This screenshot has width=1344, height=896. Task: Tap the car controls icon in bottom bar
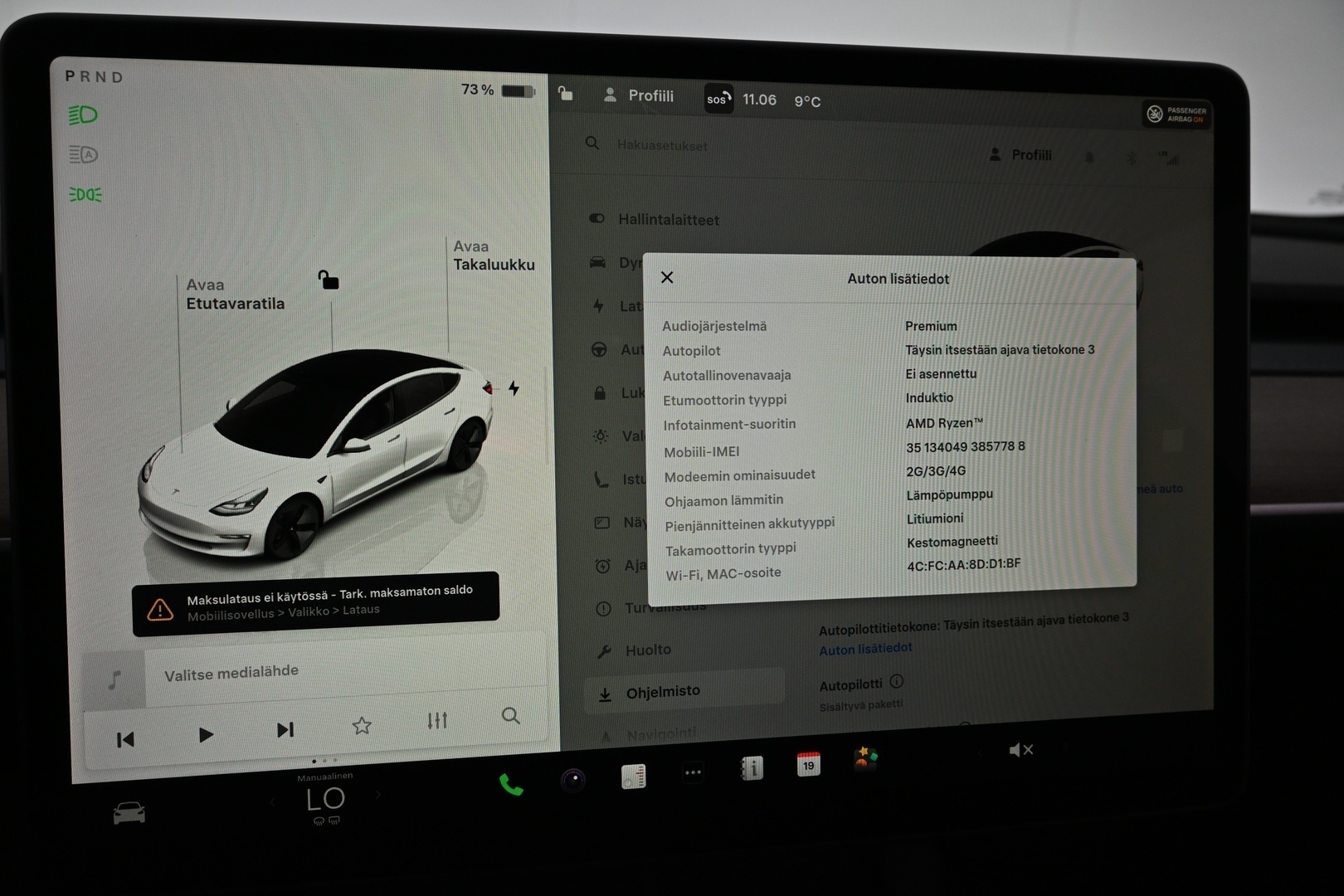[129, 813]
